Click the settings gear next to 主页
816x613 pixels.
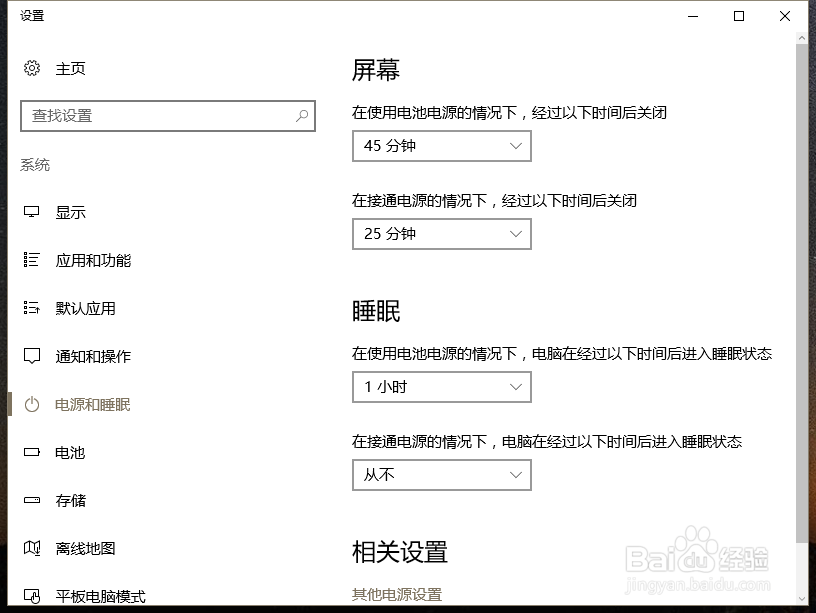[x=29, y=69]
